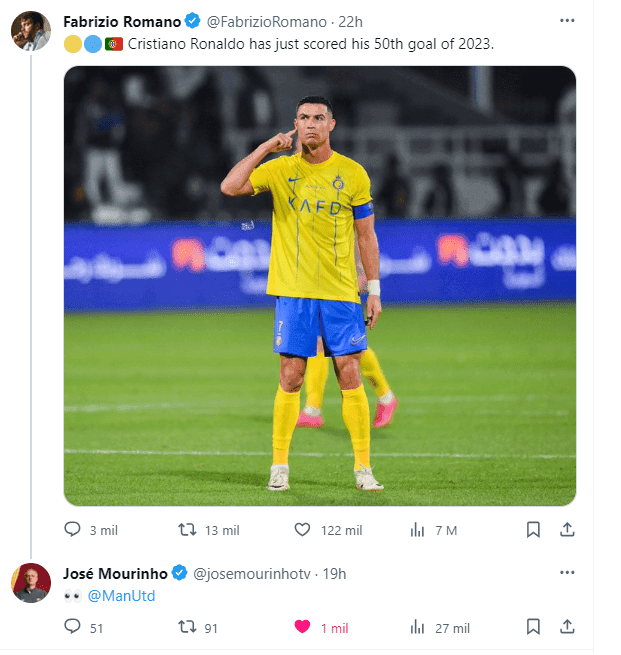View analytics of José Mourinho's tweet
The width and height of the screenshot is (621, 655).
point(418,627)
